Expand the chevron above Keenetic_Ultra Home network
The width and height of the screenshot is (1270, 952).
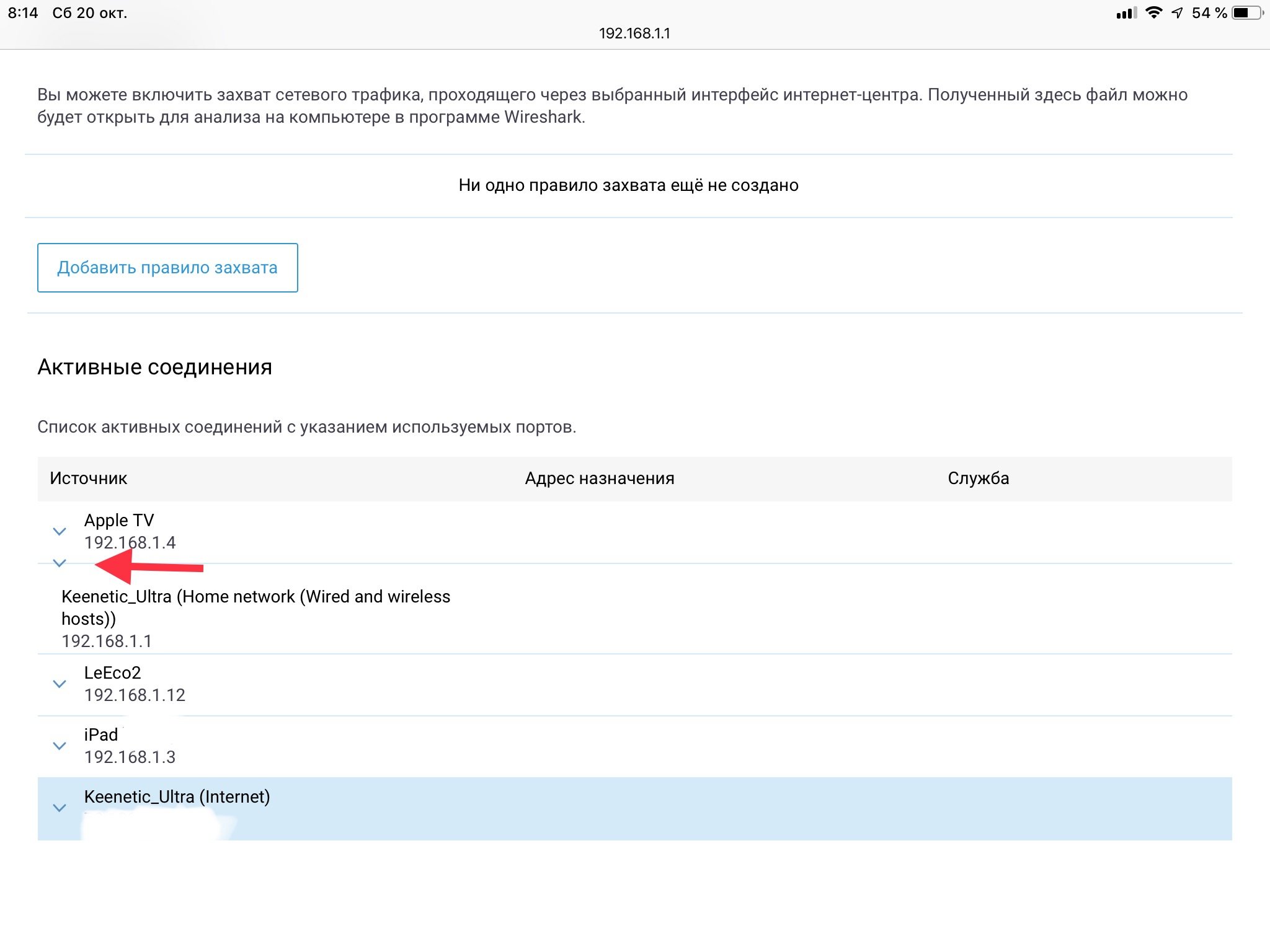pyautogui.click(x=60, y=563)
